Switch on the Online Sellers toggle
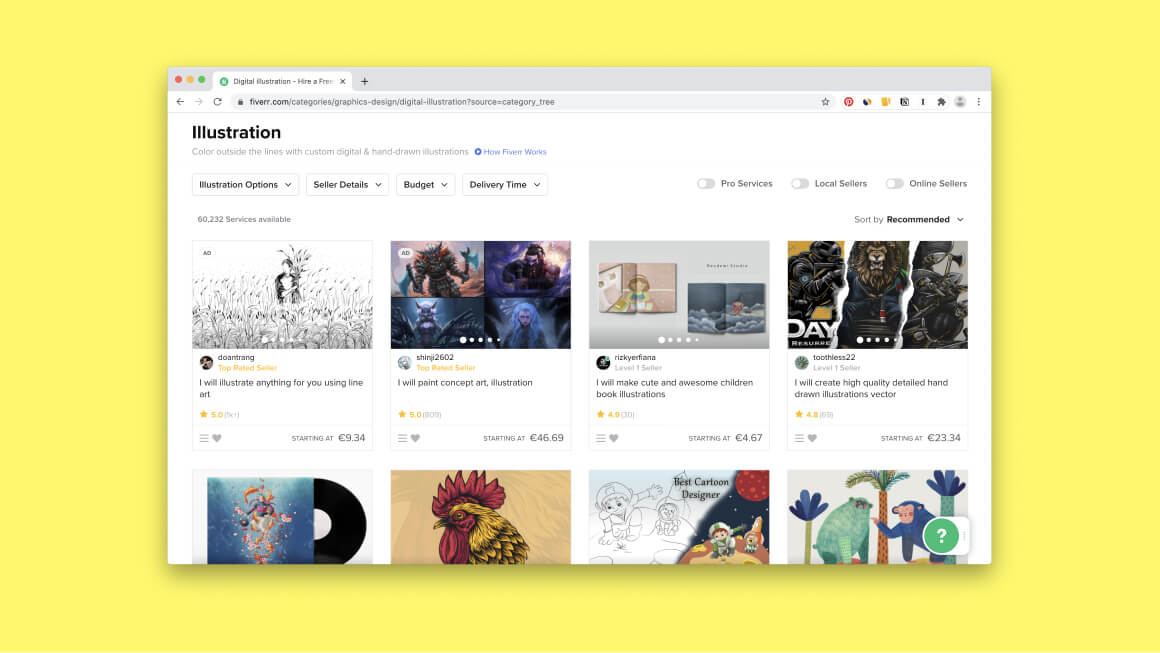 [894, 183]
